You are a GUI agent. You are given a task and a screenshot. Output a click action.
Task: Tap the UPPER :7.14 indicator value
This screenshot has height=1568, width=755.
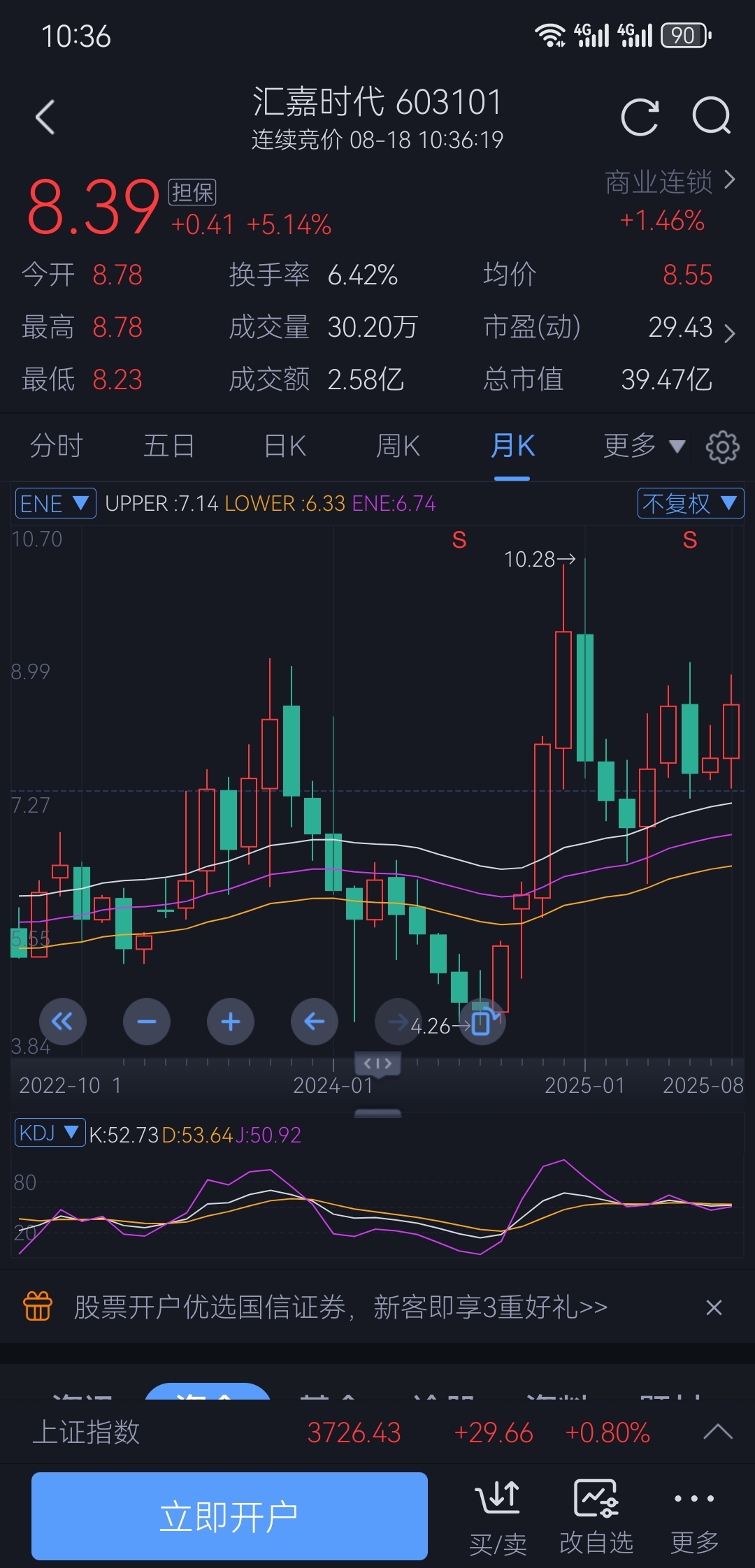[161, 503]
